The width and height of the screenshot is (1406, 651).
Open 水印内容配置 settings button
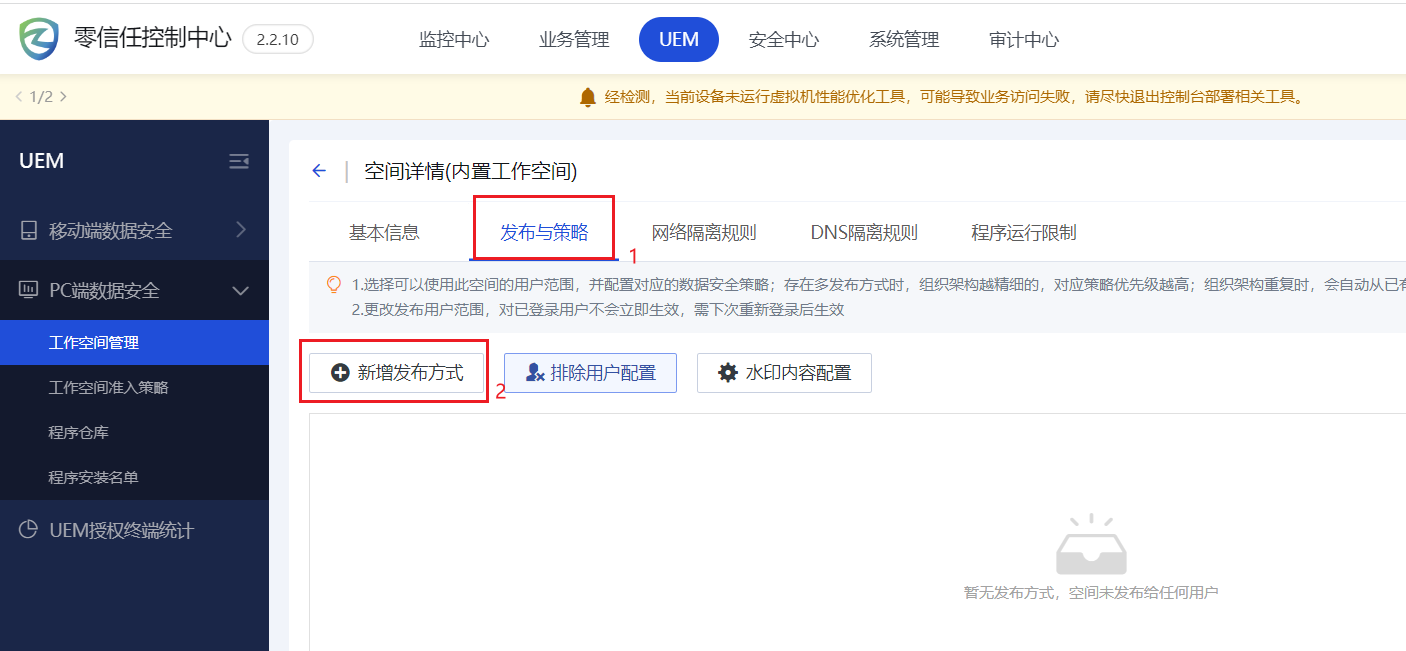[784, 373]
